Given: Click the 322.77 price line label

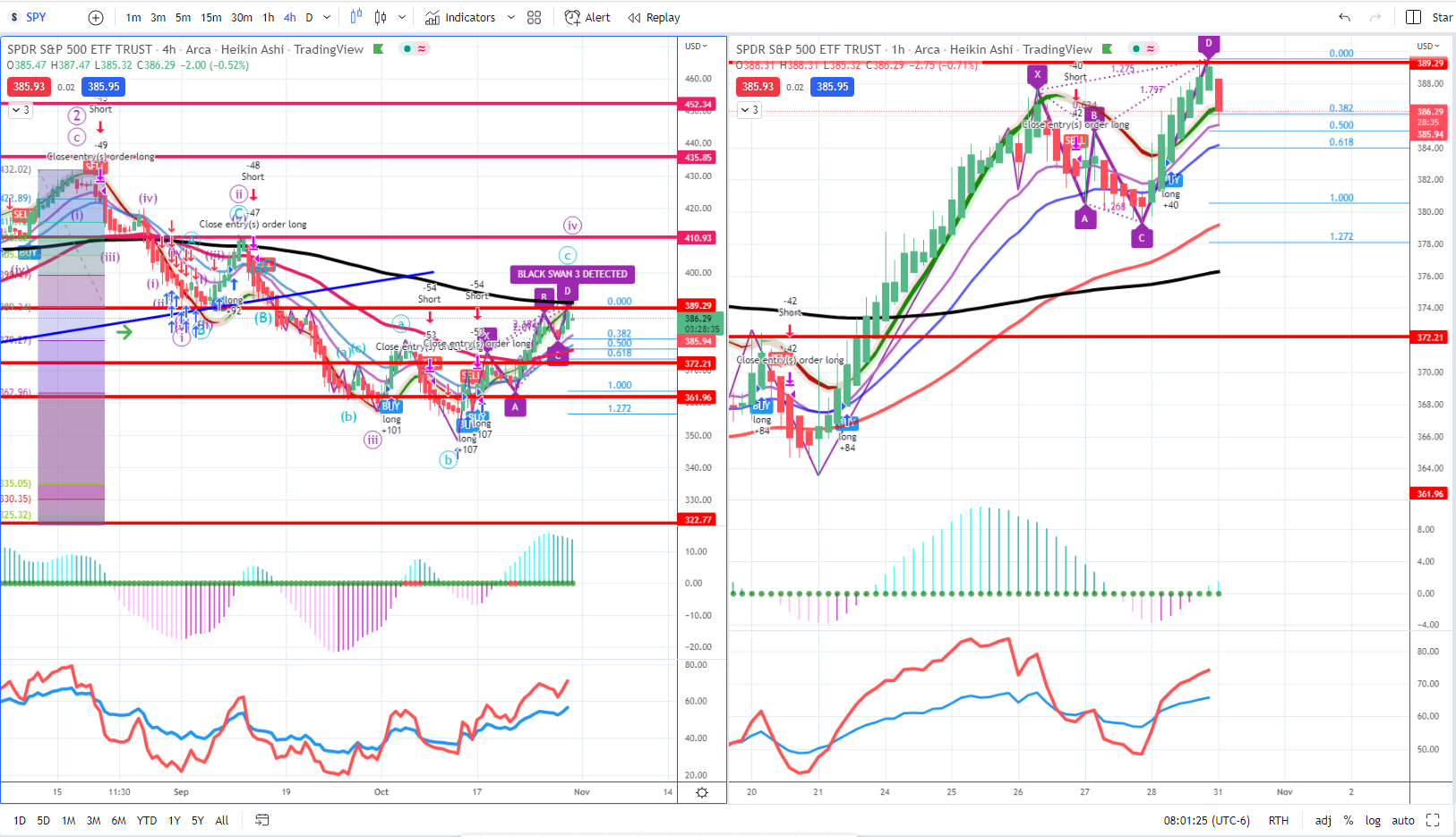Looking at the screenshot, I should pyautogui.click(x=698, y=519).
